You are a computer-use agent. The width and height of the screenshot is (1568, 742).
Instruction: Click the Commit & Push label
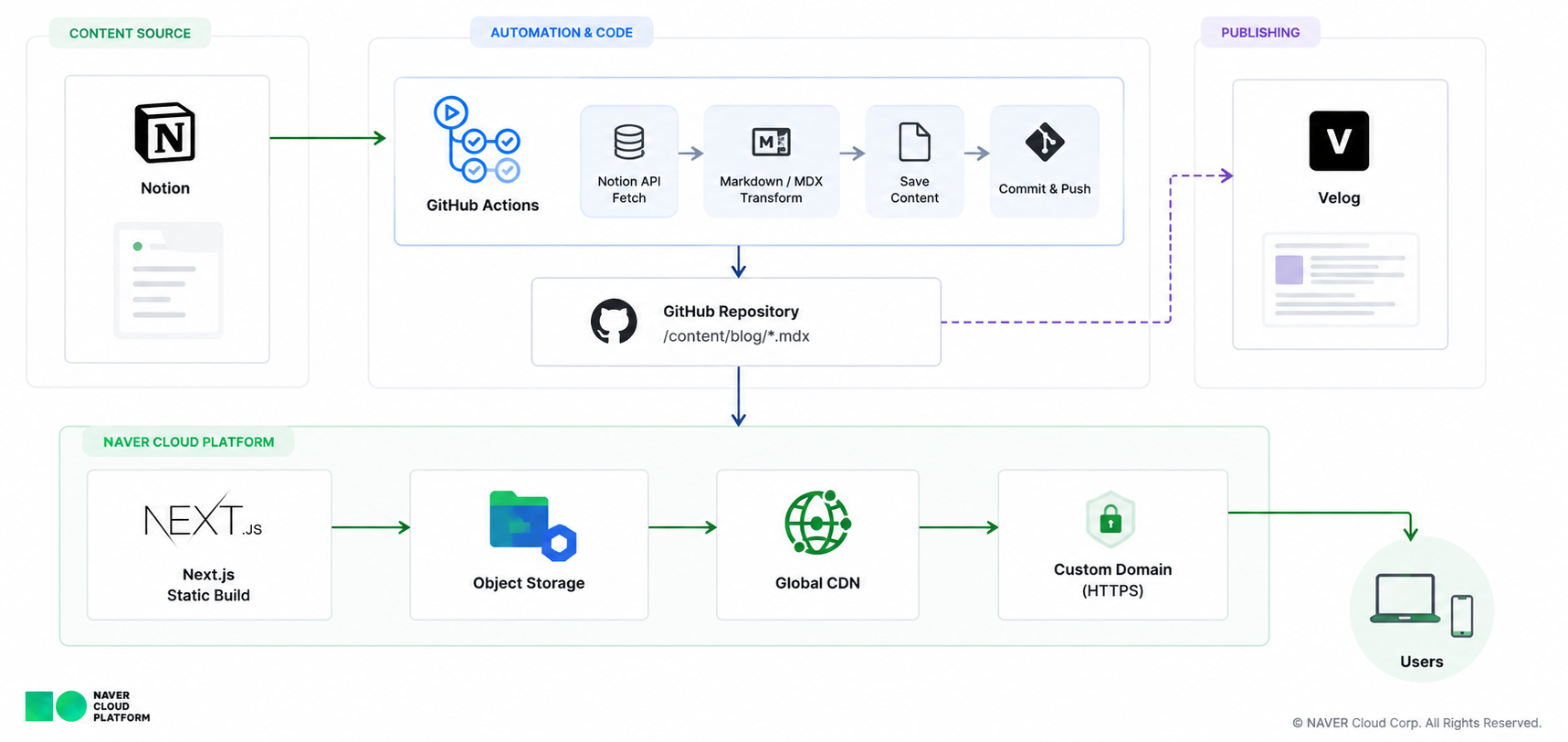tap(1045, 189)
